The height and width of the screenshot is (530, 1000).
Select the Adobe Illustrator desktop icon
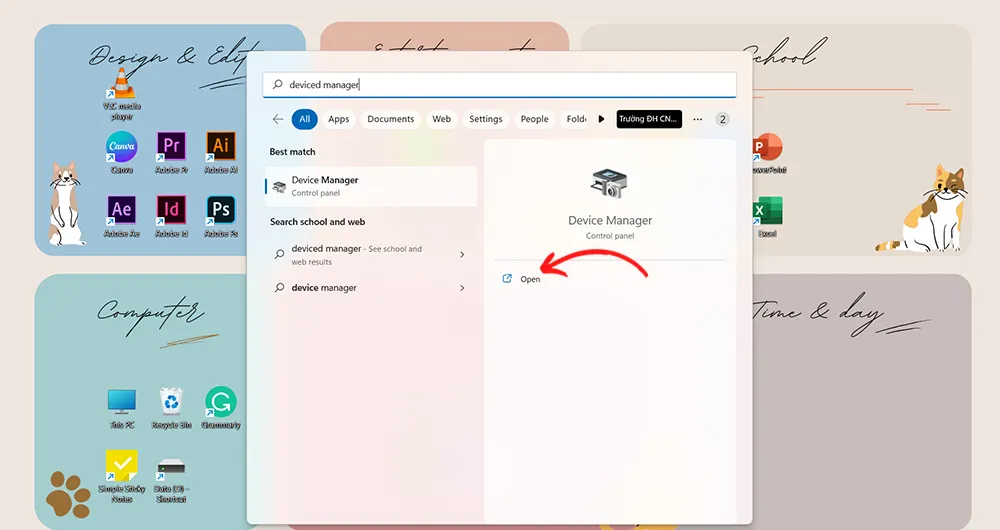[x=220, y=147]
